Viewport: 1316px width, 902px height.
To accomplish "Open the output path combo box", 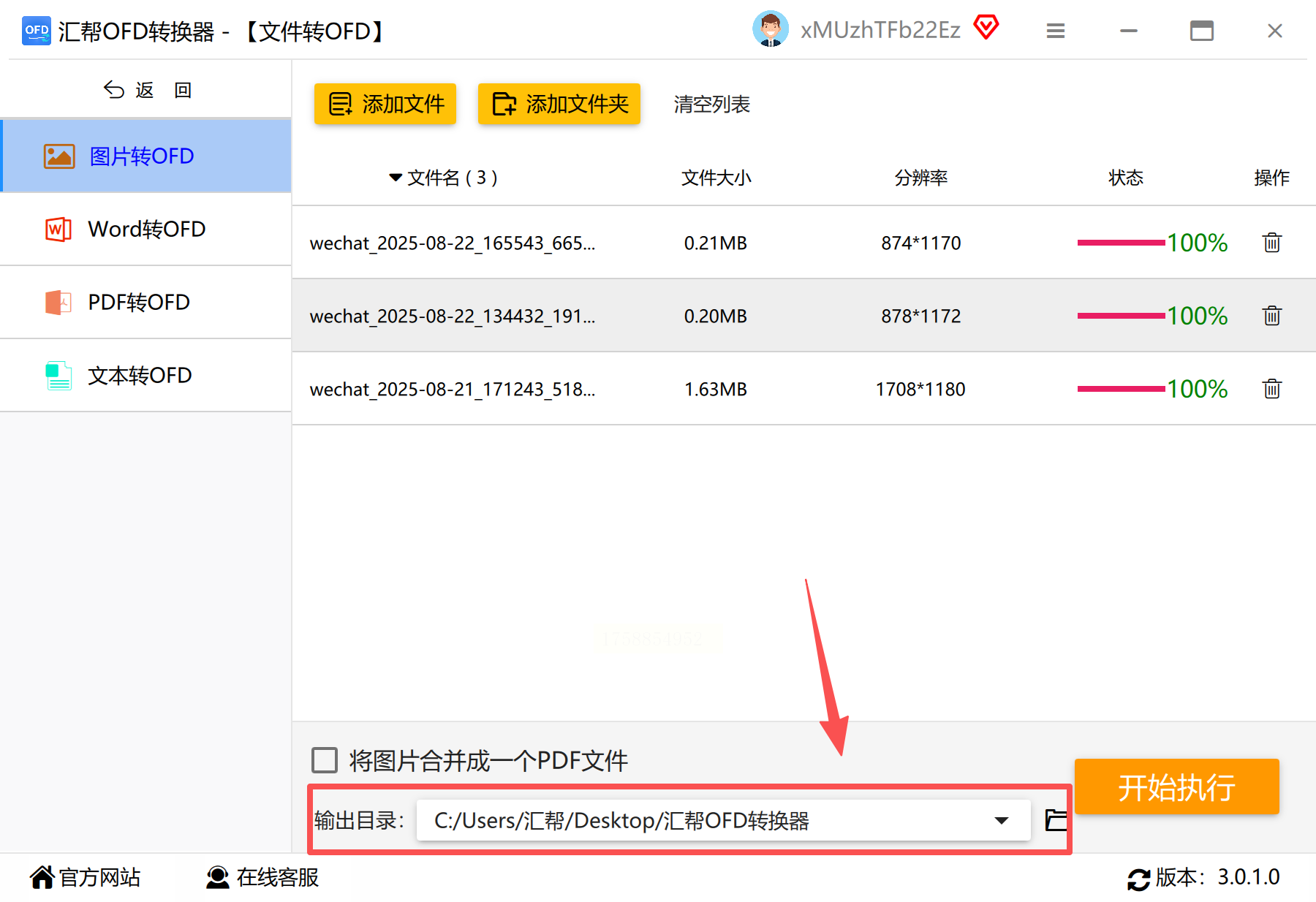I will click(723, 820).
